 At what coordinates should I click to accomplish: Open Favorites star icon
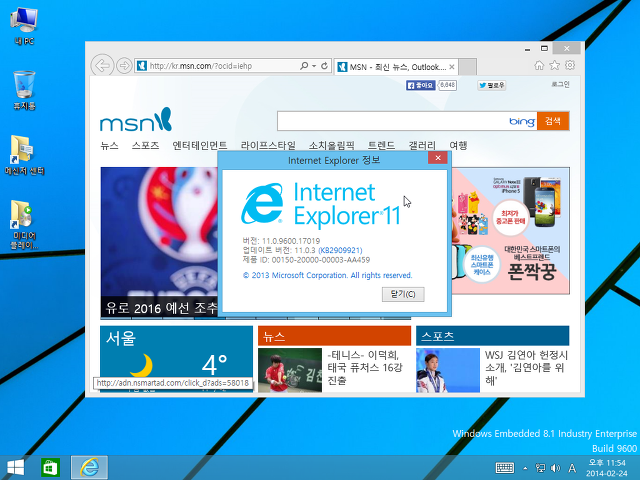pyautogui.click(x=555, y=65)
